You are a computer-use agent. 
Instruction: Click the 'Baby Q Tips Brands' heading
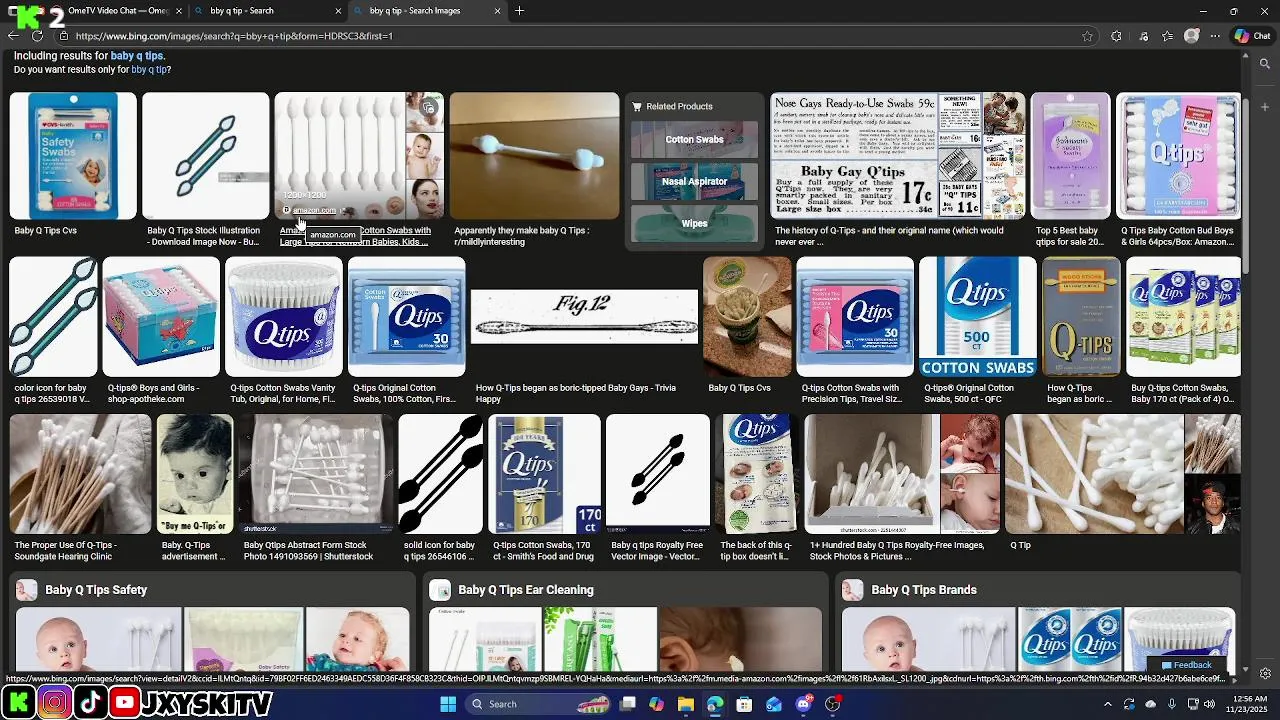pyautogui.click(x=924, y=590)
